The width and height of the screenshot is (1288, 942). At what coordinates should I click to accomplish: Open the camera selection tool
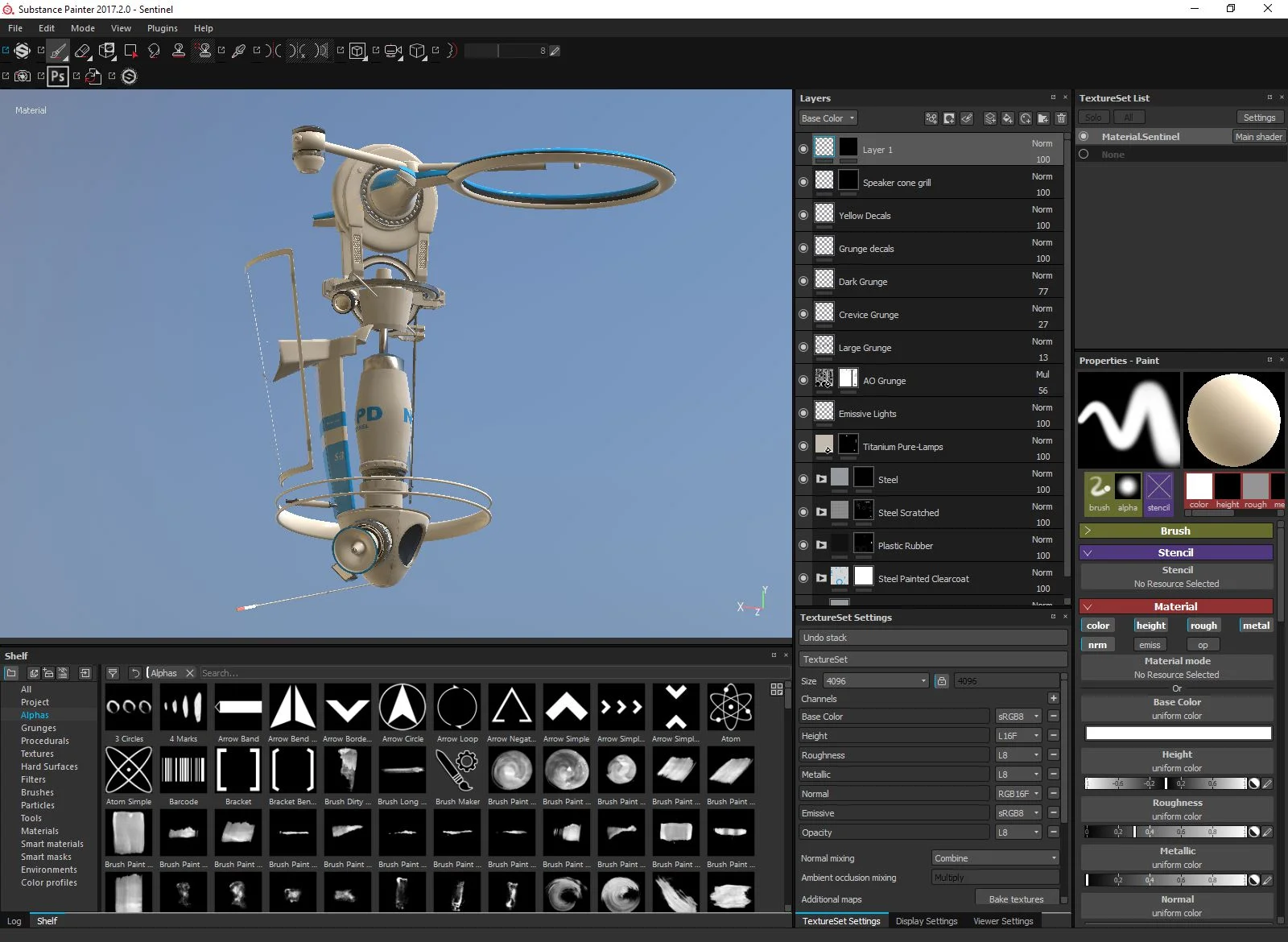click(x=393, y=51)
